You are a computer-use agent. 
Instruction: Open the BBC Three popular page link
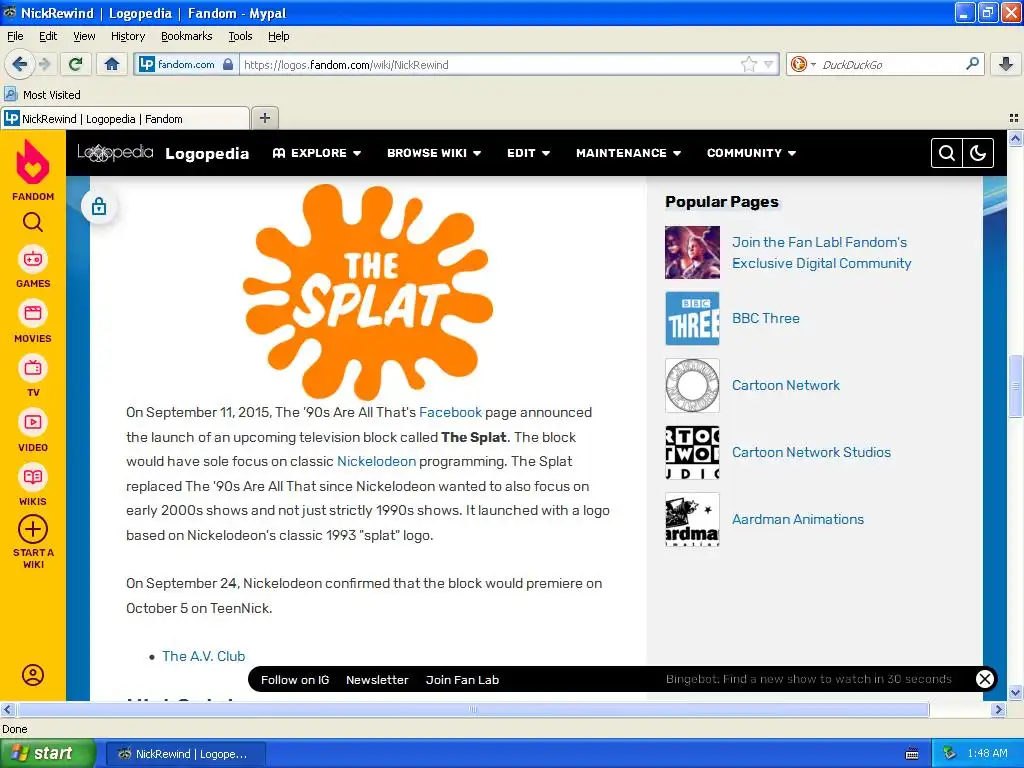tap(765, 318)
